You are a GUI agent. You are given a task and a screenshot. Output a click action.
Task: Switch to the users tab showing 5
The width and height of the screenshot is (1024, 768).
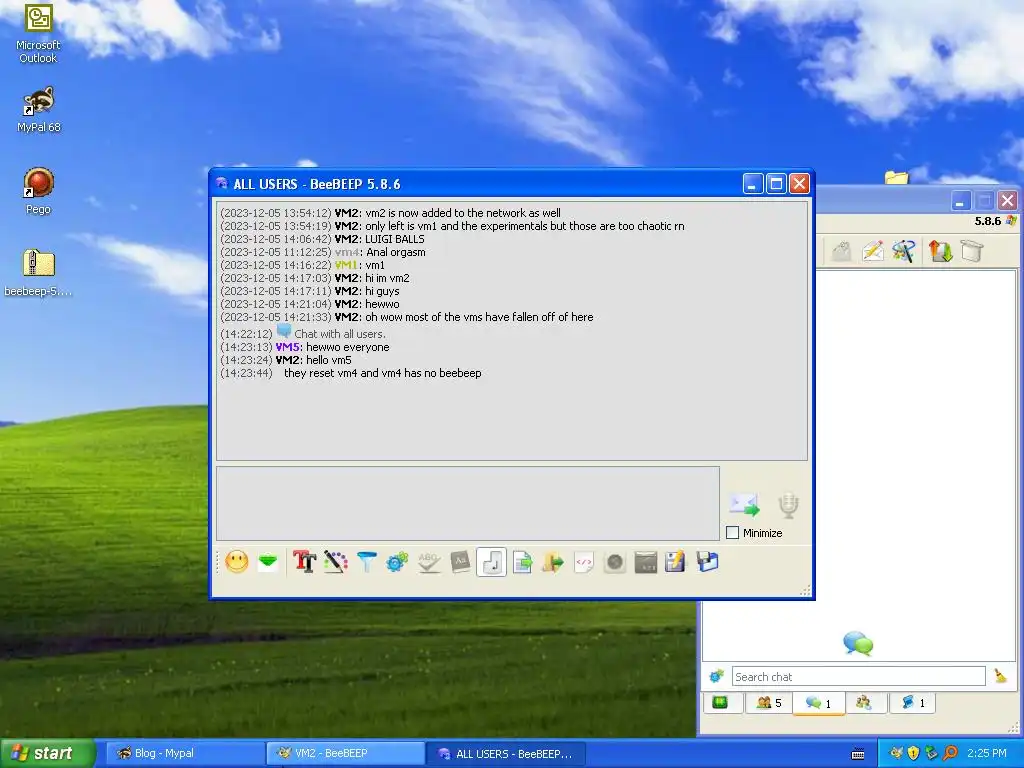(x=768, y=703)
